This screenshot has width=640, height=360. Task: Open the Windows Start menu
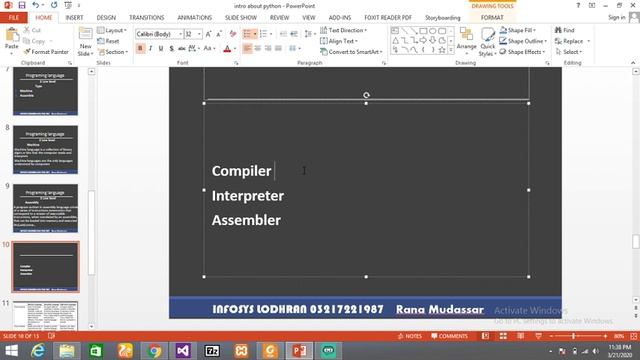point(11,351)
